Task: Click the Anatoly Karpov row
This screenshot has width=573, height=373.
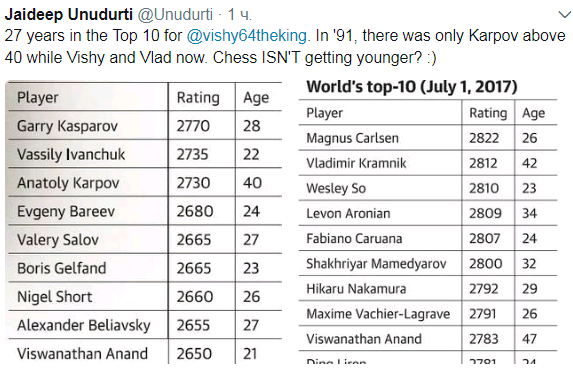Action: [145, 182]
